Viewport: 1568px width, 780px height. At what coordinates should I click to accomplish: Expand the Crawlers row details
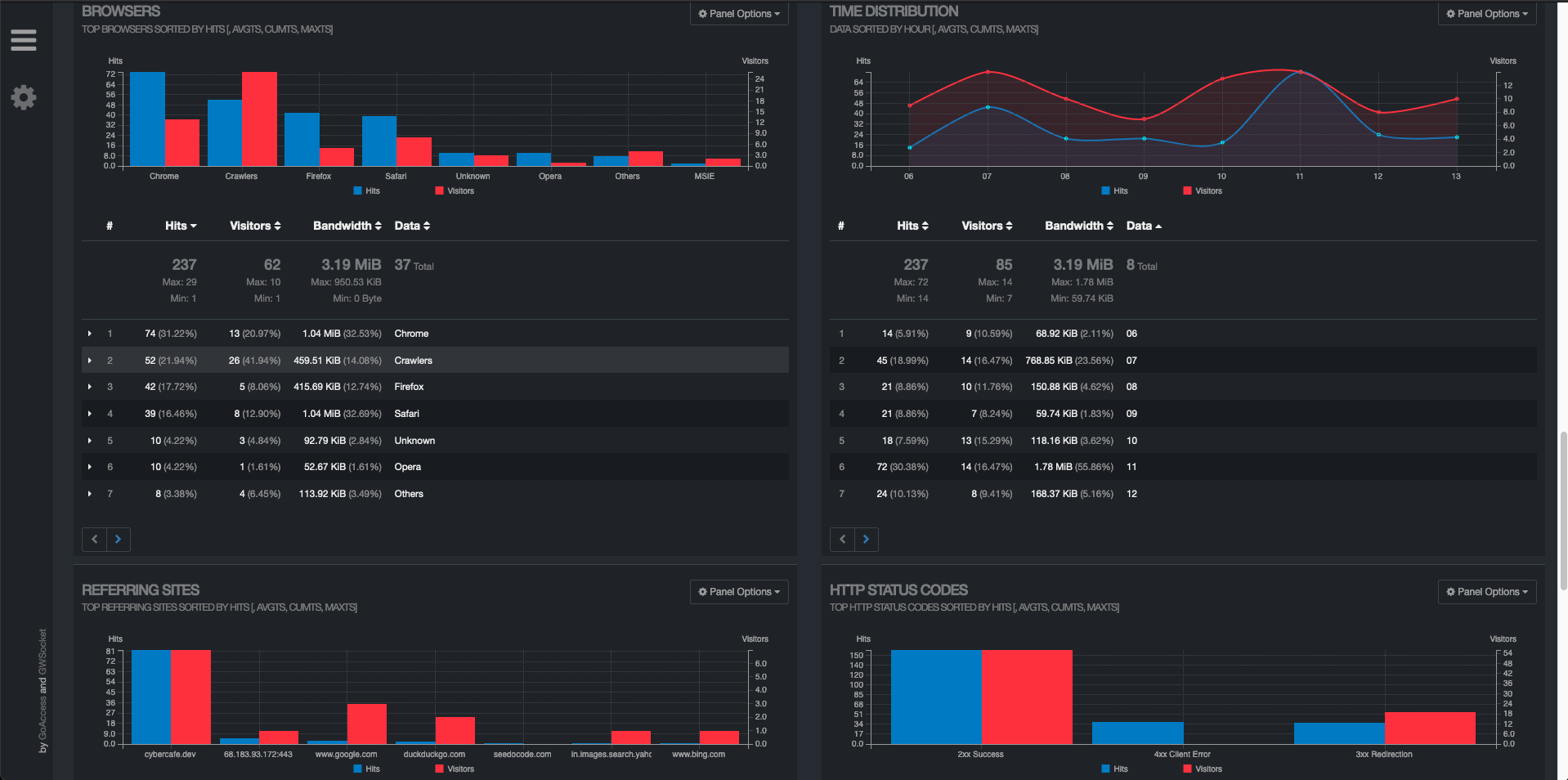point(89,360)
